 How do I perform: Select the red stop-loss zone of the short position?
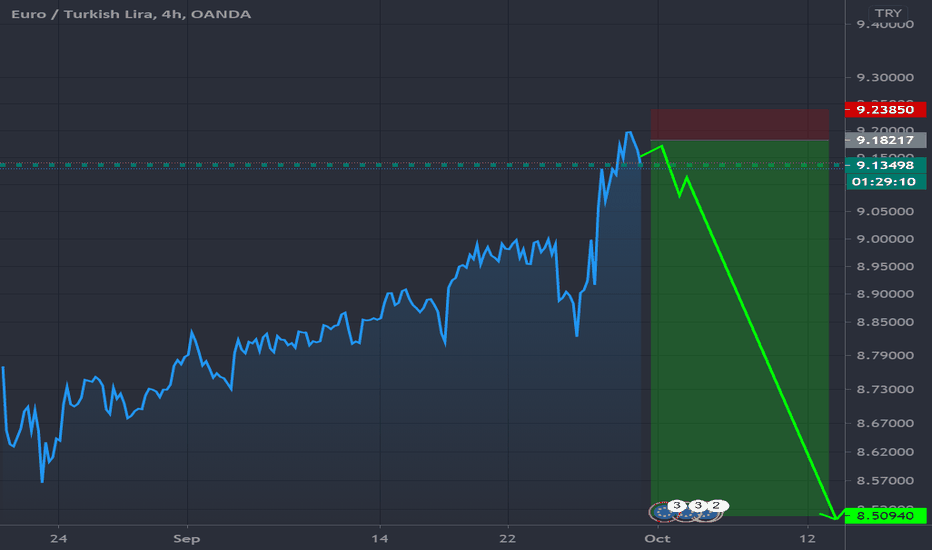[739, 124]
